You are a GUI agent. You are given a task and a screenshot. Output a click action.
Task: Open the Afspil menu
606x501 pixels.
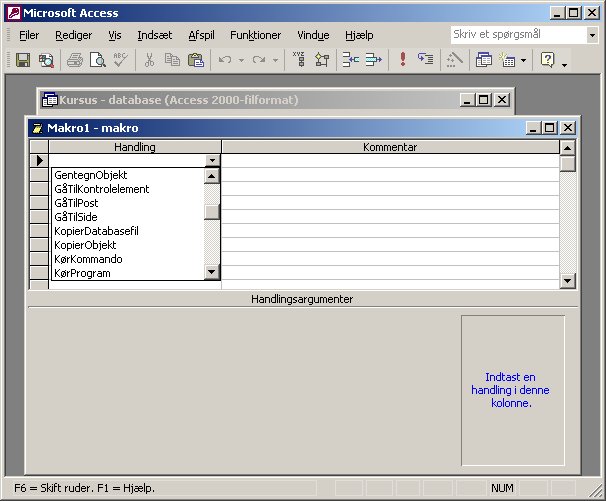(201, 35)
